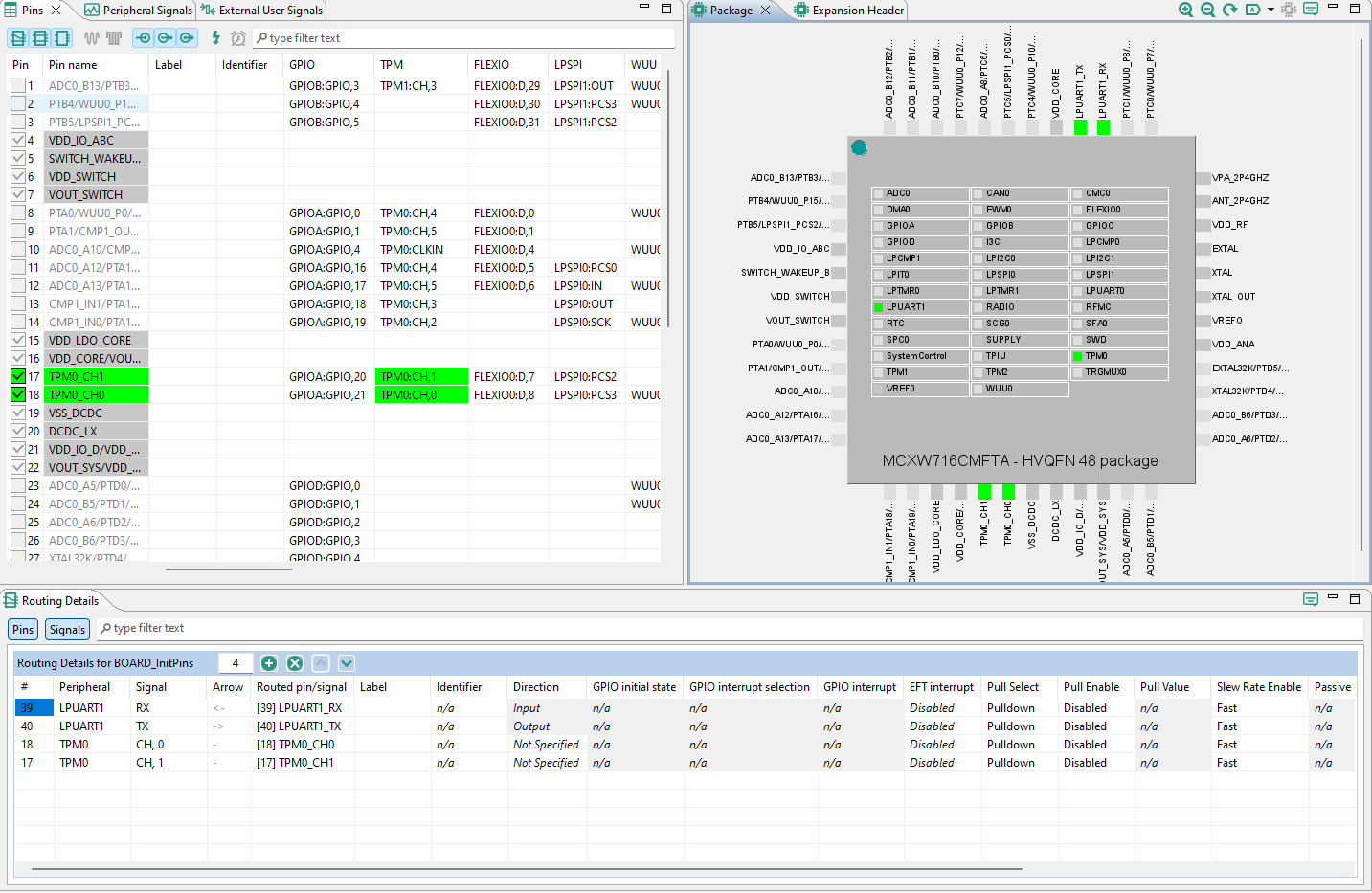Viewport: 1372px width, 893px height.
Task: Check the checkbox for pin 1 ADC0_B13
Action: [x=18, y=86]
